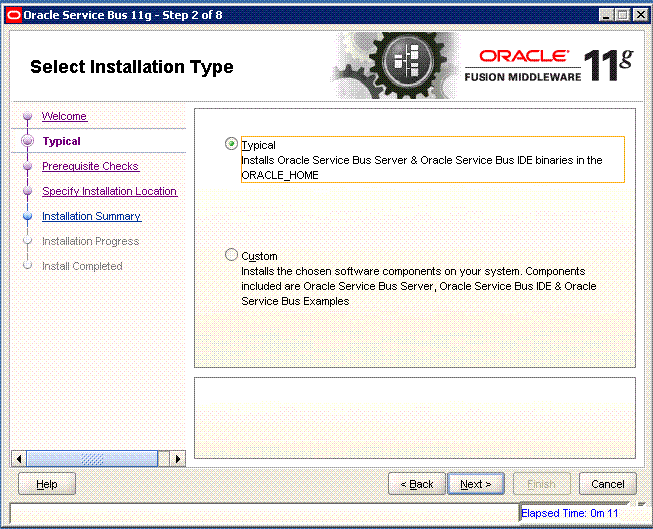The height and width of the screenshot is (529, 653).
Task: Click the current Typical step marker icon
Action: point(27,141)
